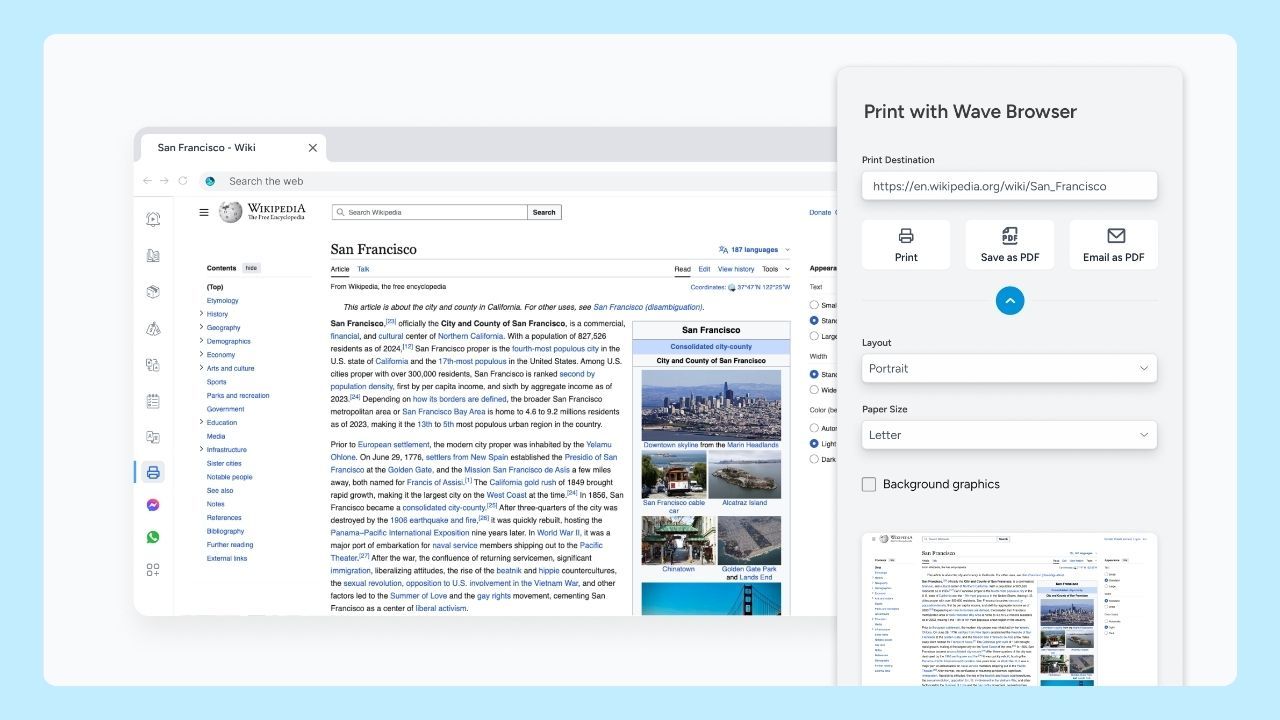Click the Print Destination URL field
The image size is (1280, 720).
point(1009,186)
